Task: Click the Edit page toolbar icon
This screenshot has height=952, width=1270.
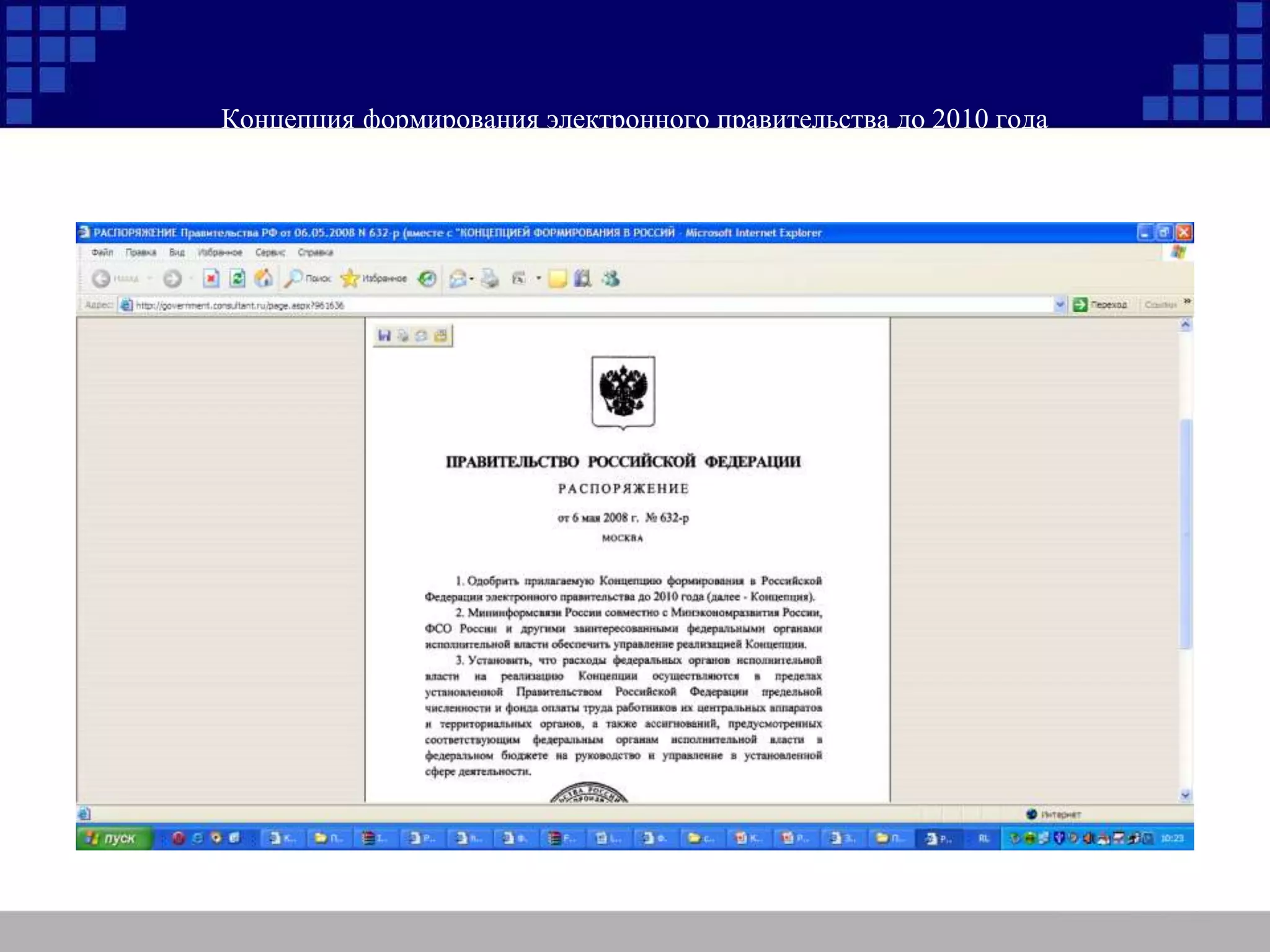Action: (x=518, y=279)
